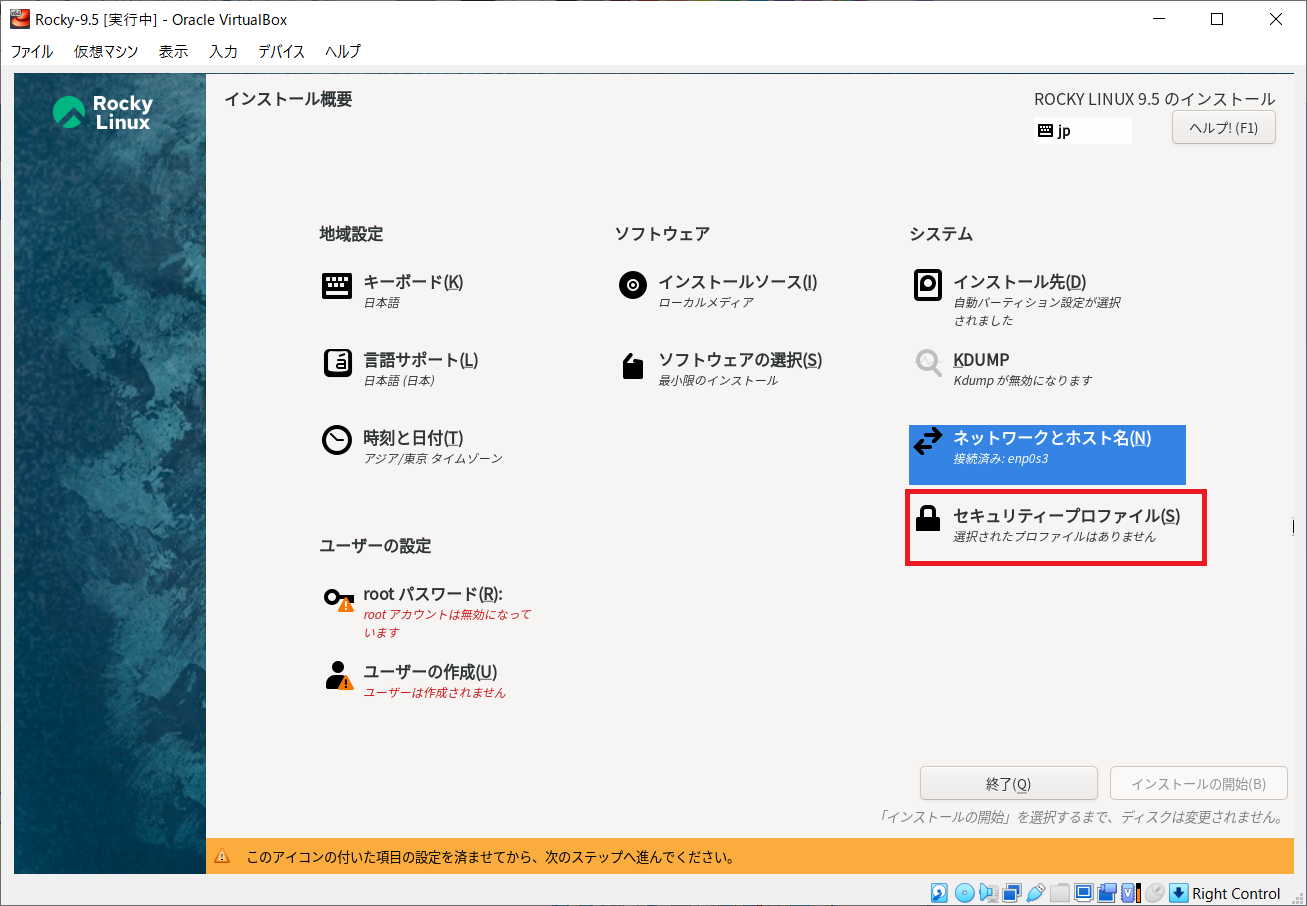Click the 最小限のインストール status text
Screen dimensions: 1307x906
coord(718,381)
